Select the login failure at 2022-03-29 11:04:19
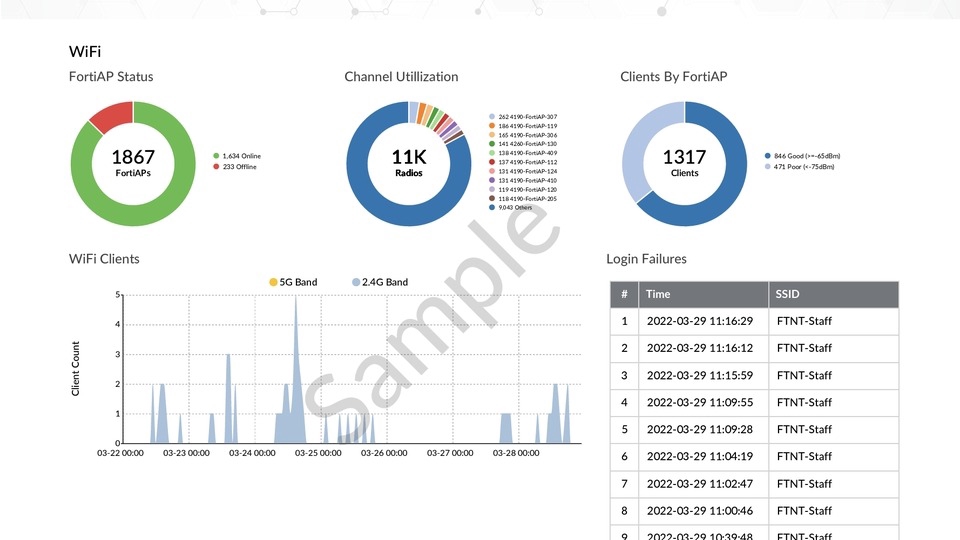960x540 pixels. [700, 457]
